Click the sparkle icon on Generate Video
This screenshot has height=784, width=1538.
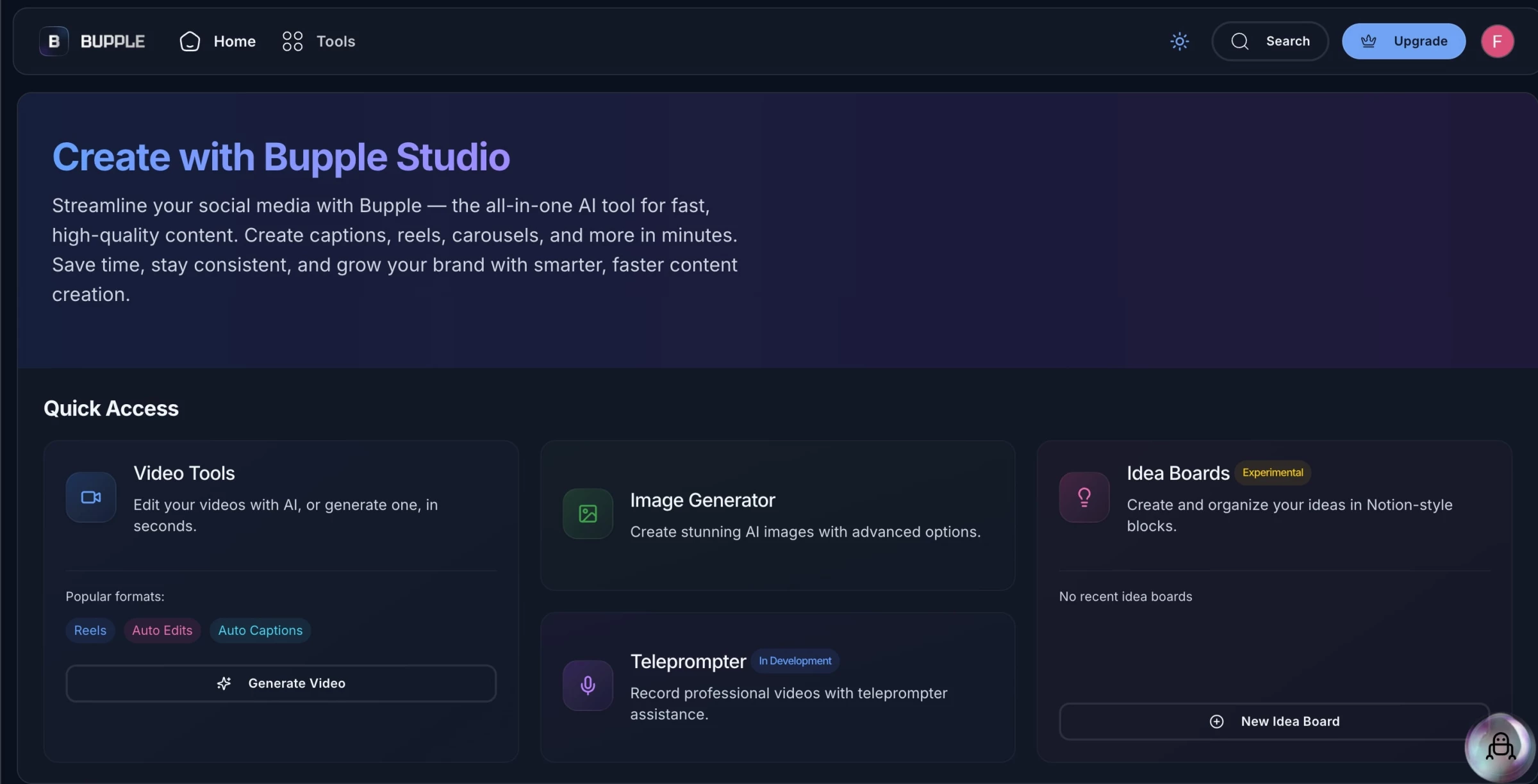coord(224,683)
